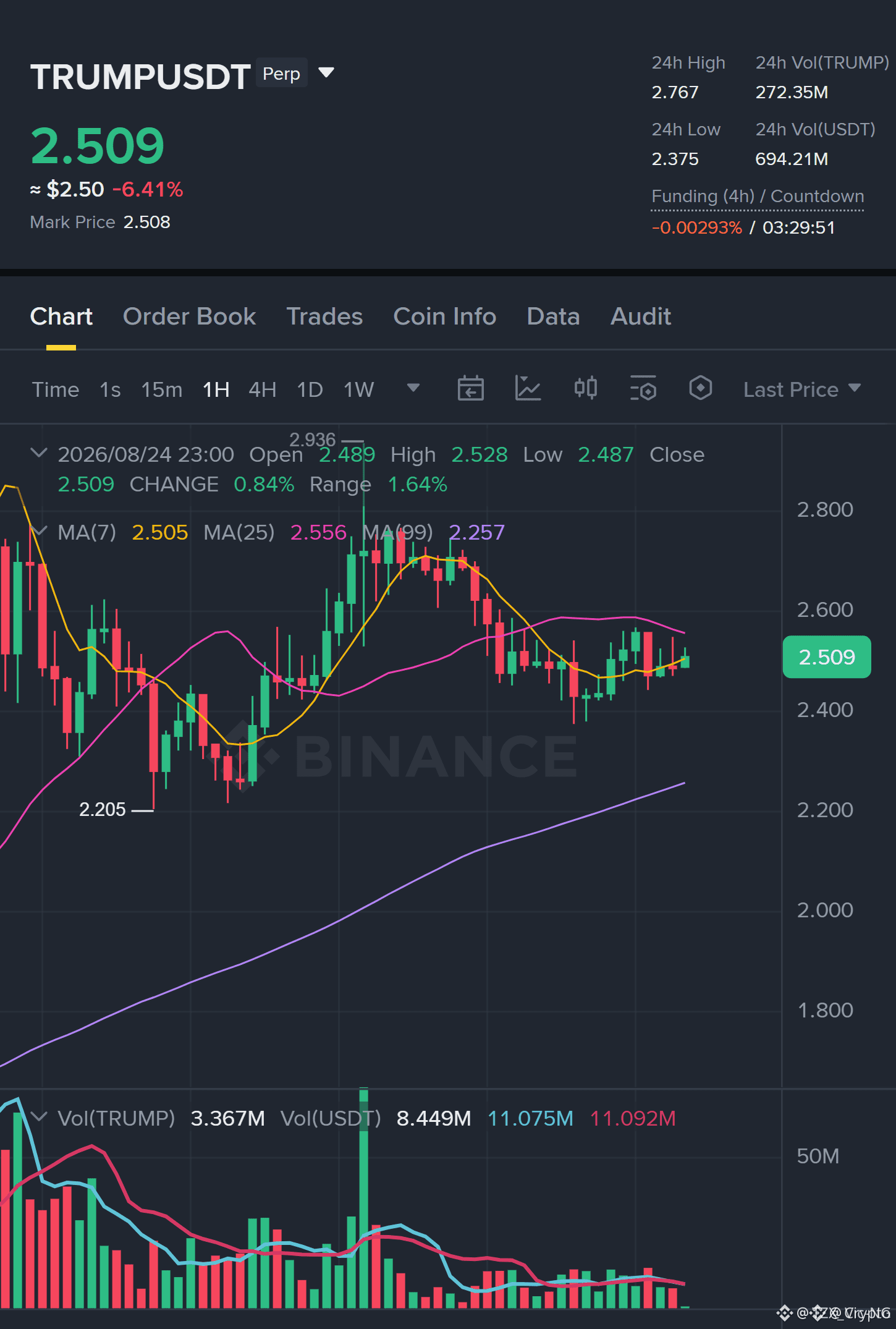Open the Data tab

[553, 316]
